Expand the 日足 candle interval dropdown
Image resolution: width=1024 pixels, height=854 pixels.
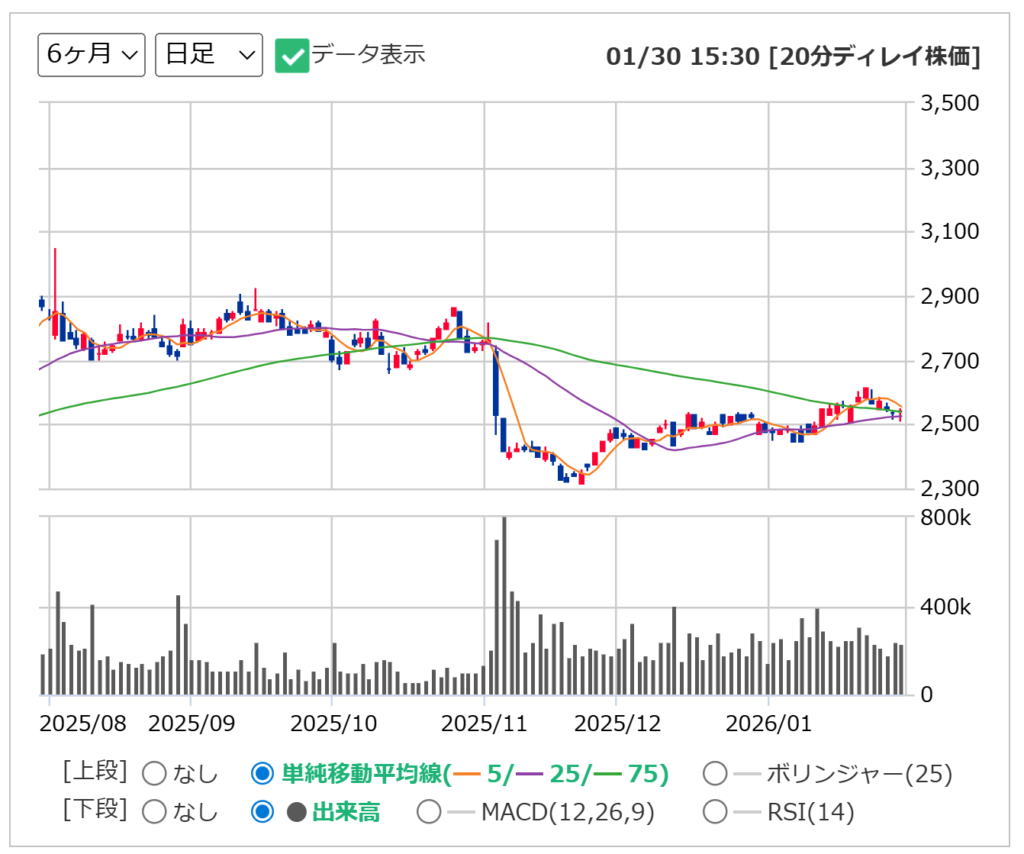pyautogui.click(x=209, y=55)
